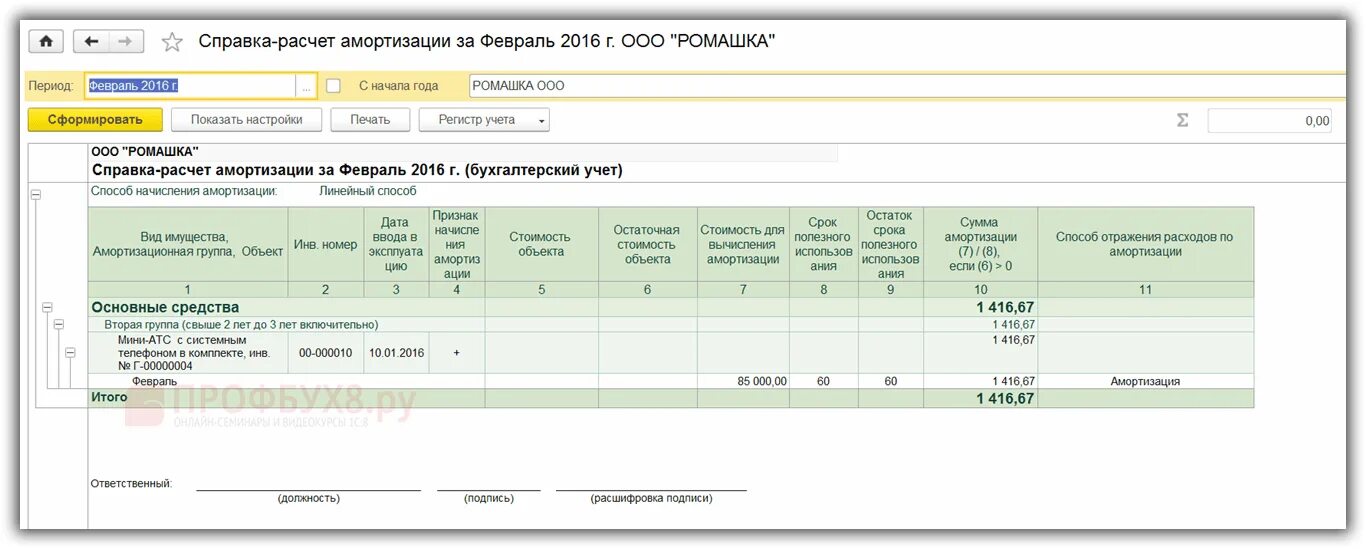Click 'Стоимость объекта' column header

(541, 244)
